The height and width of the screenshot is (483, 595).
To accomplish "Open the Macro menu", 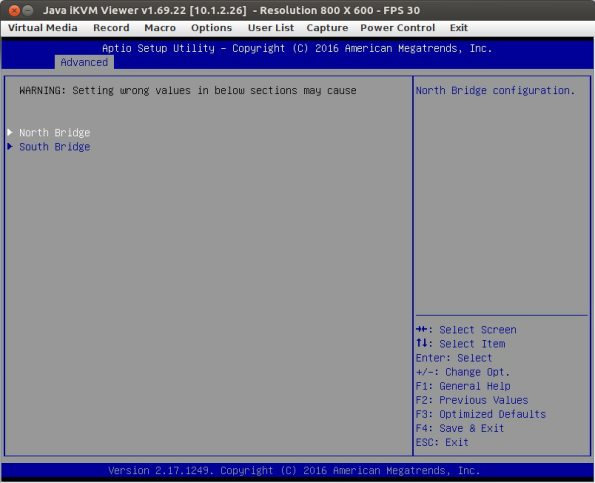I will point(160,28).
